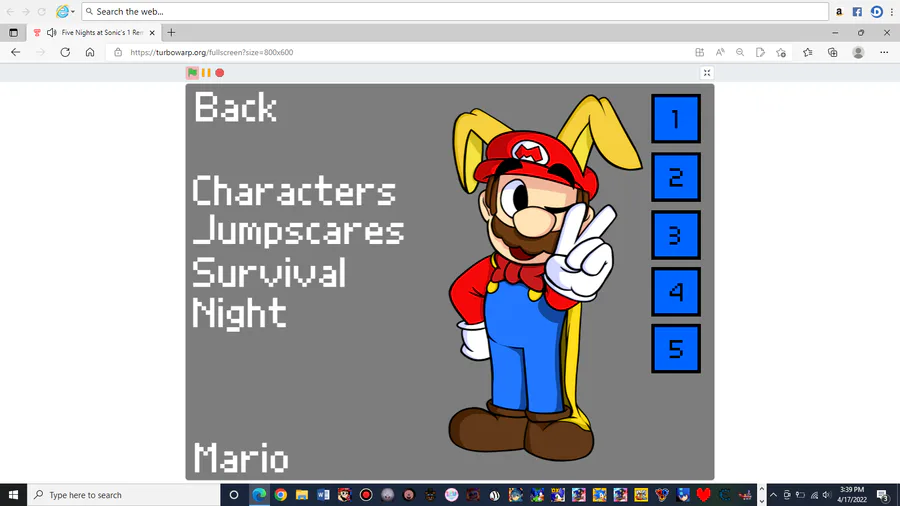Open the Windows Start menu

13,495
